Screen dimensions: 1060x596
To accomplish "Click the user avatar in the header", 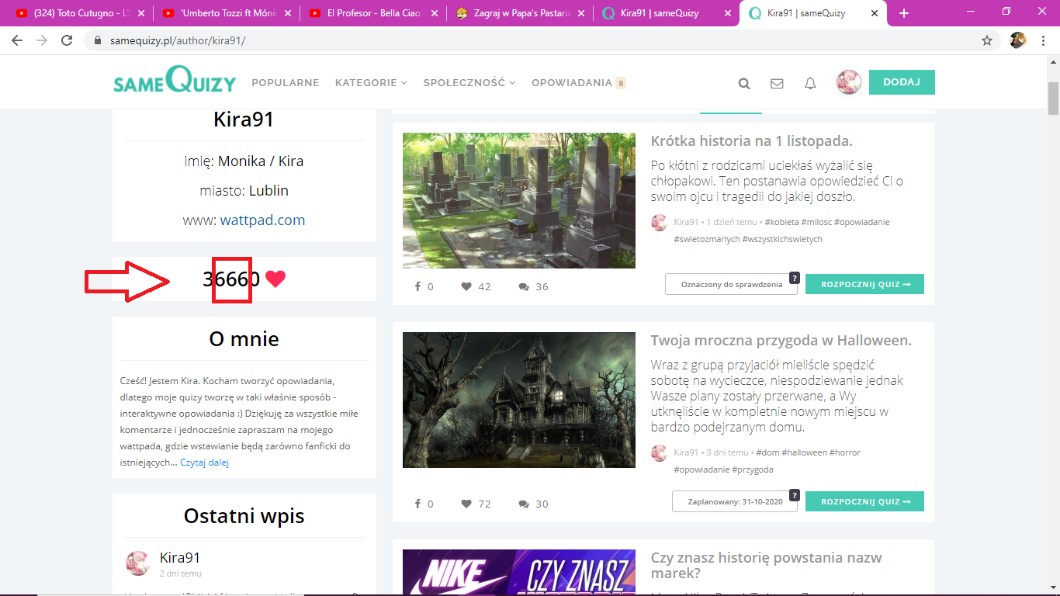I will pyautogui.click(x=848, y=83).
